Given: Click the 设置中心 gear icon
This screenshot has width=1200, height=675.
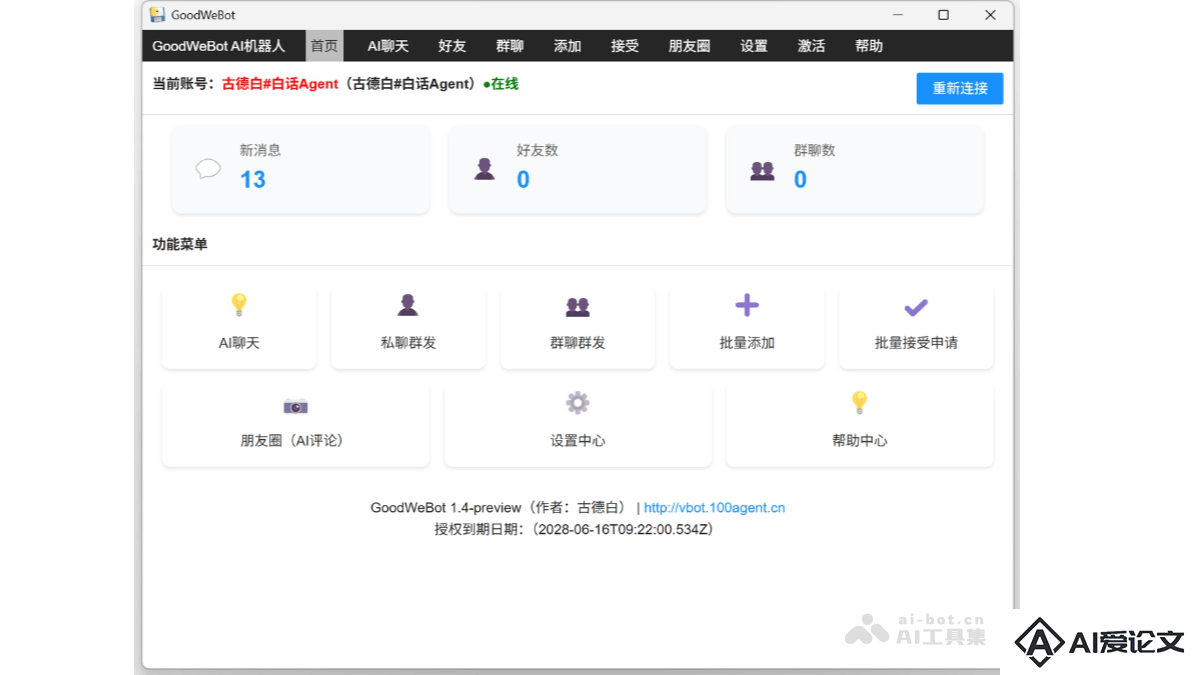Looking at the screenshot, I should click(x=577, y=403).
